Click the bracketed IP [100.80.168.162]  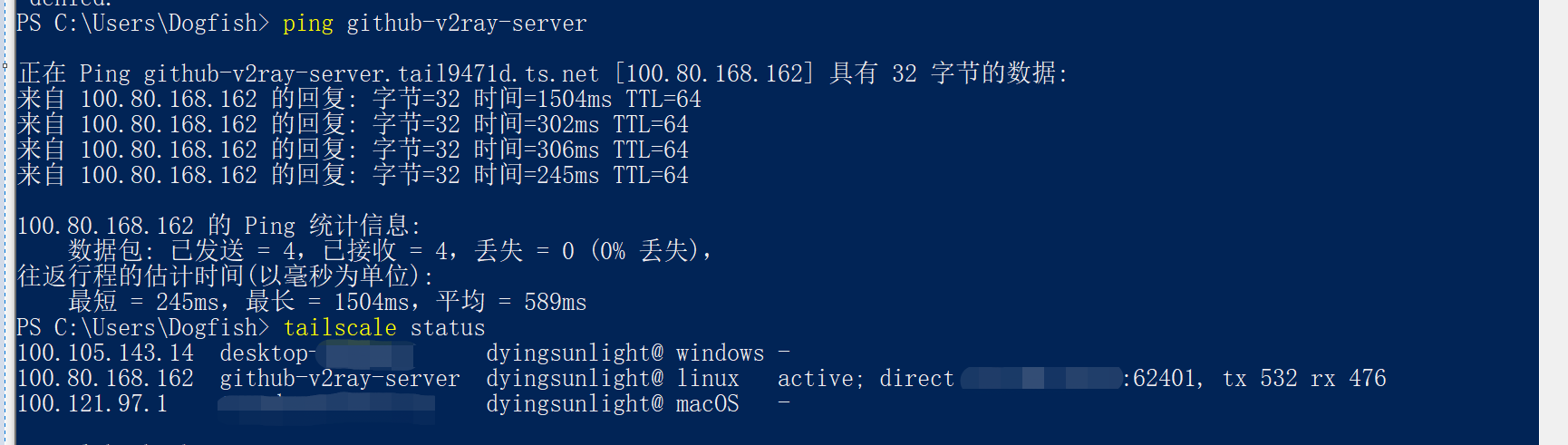pos(714,74)
